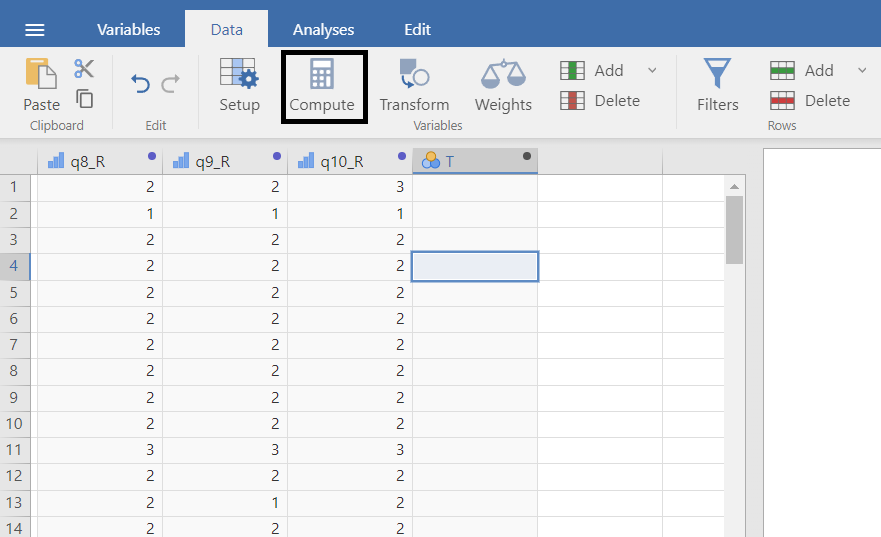This screenshot has width=881, height=537.
Task: Expand the Add variable dropdown arrow
Action: click(652, 70)
